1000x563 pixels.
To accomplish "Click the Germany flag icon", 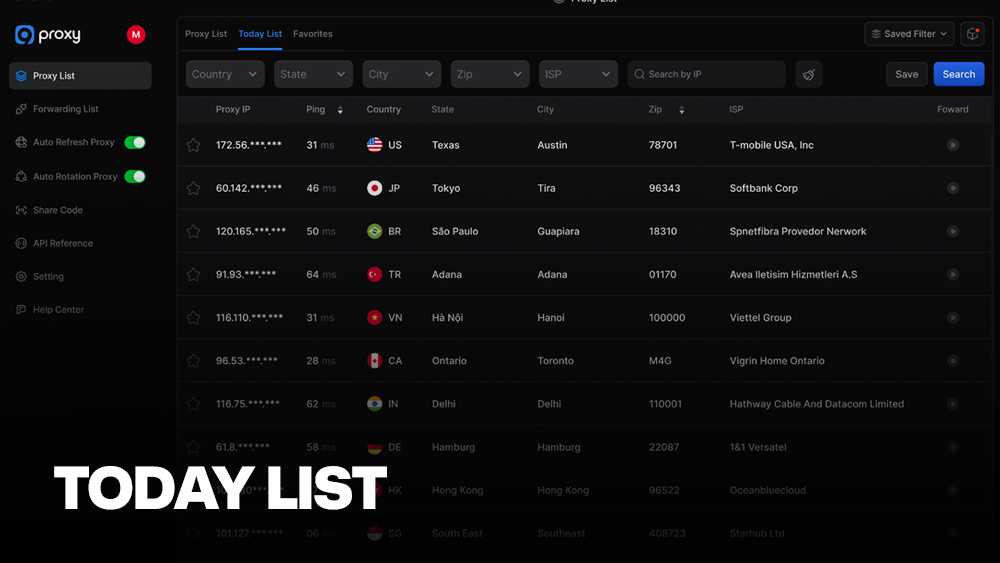I will click(374, 447).
